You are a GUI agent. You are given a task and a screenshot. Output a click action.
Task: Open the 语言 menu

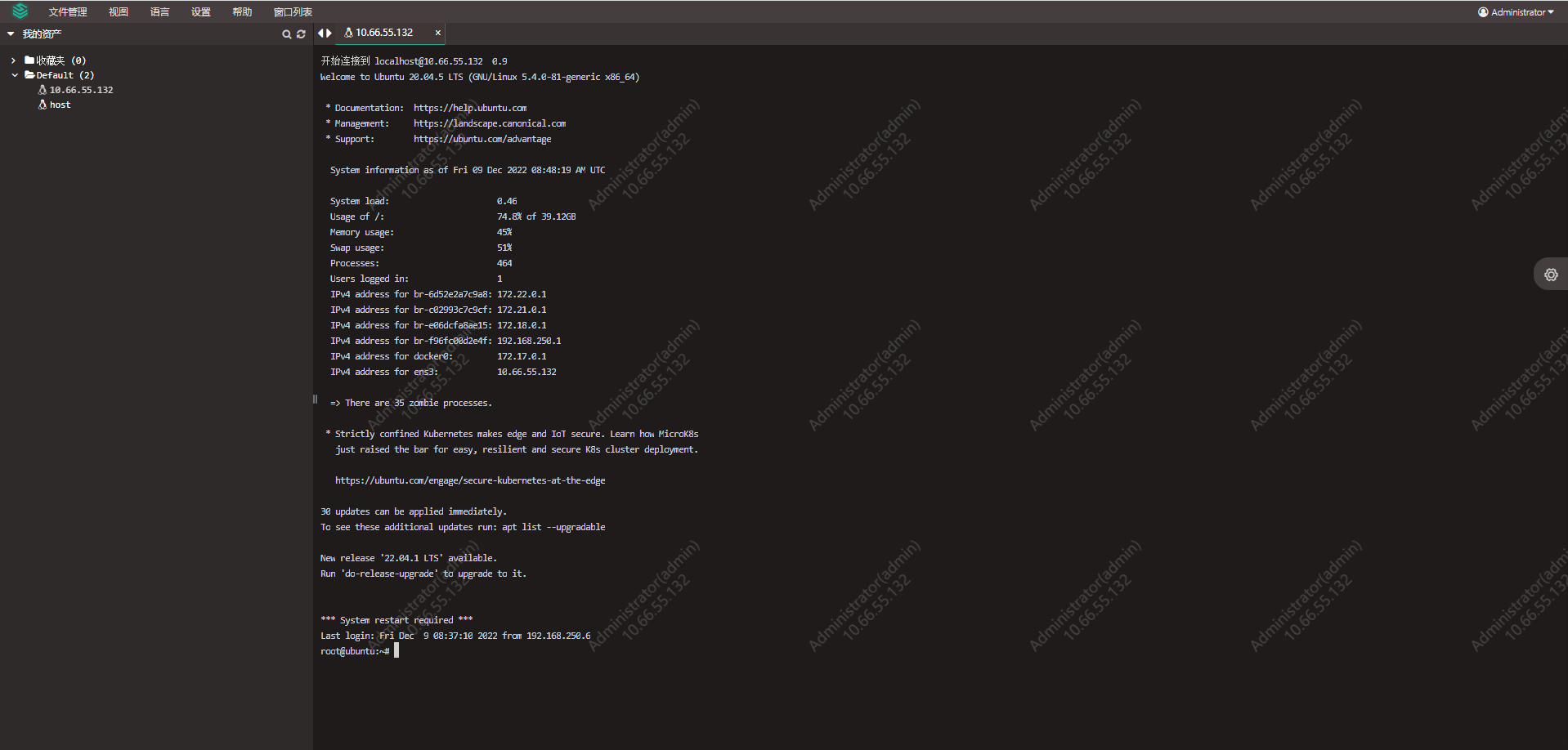pyautogui.click(x=160, y=12)
